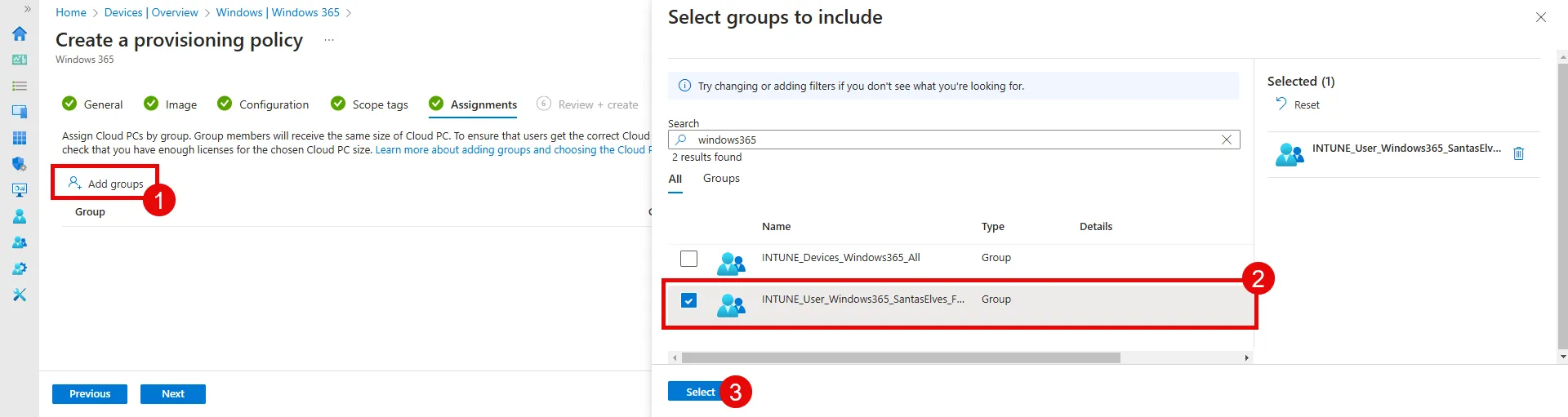The image size is (1568, 417).
Task: Open Groups icon in sidebar
Action: coord(20,242)
